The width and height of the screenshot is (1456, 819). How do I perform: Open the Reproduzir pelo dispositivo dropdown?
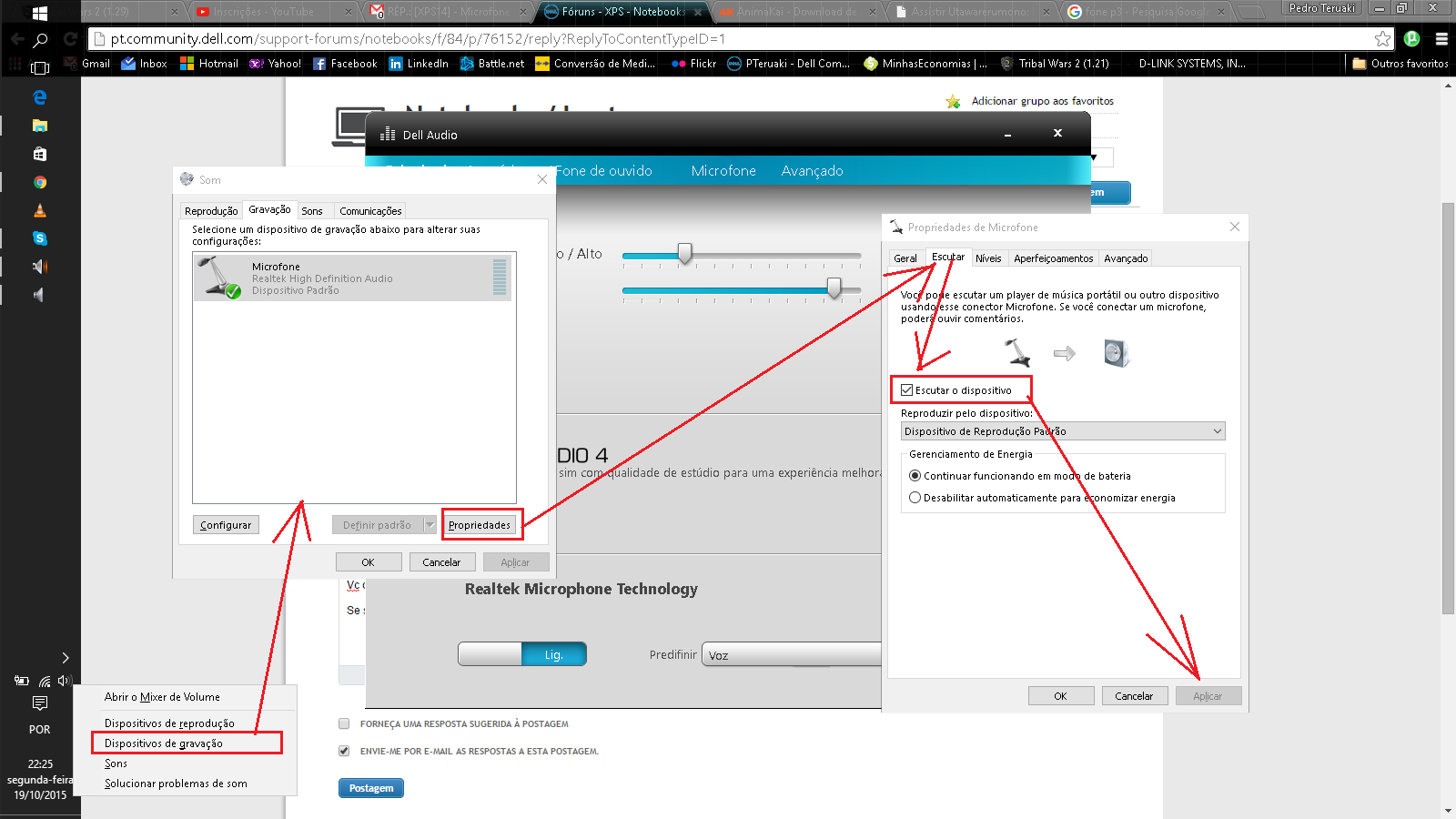1063,431
